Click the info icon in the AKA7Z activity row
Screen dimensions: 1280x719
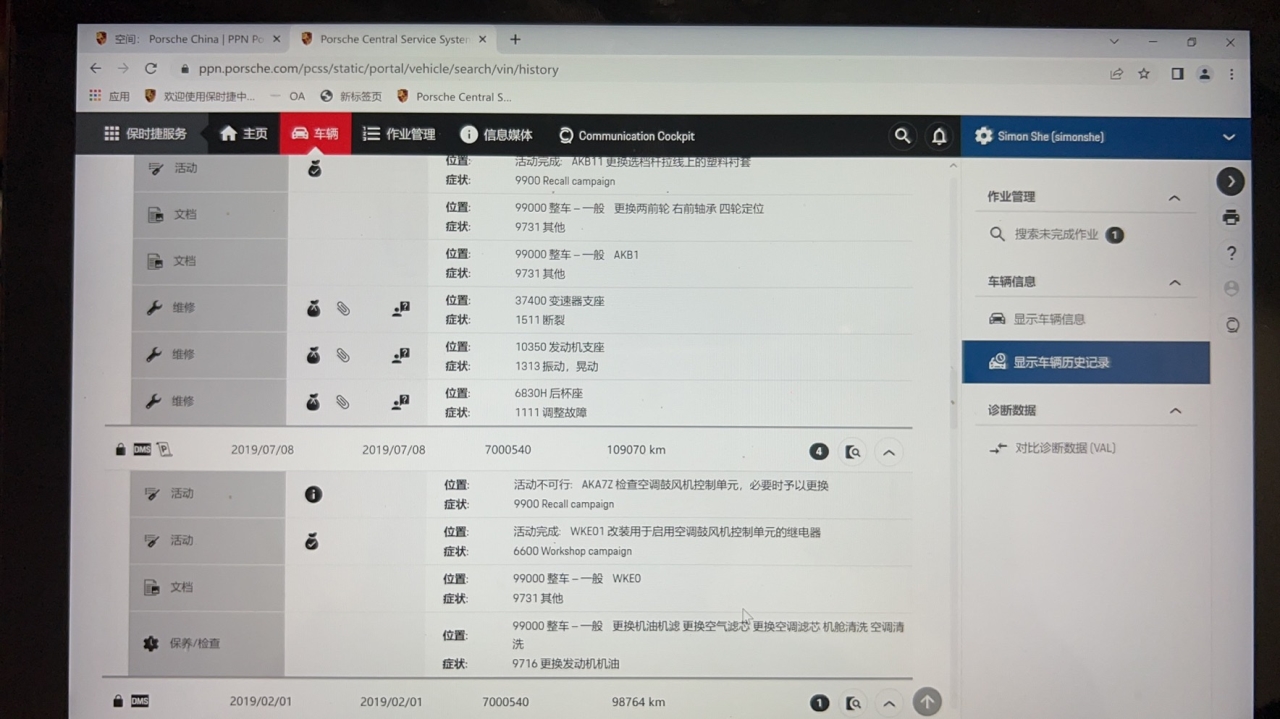point(313,494)
